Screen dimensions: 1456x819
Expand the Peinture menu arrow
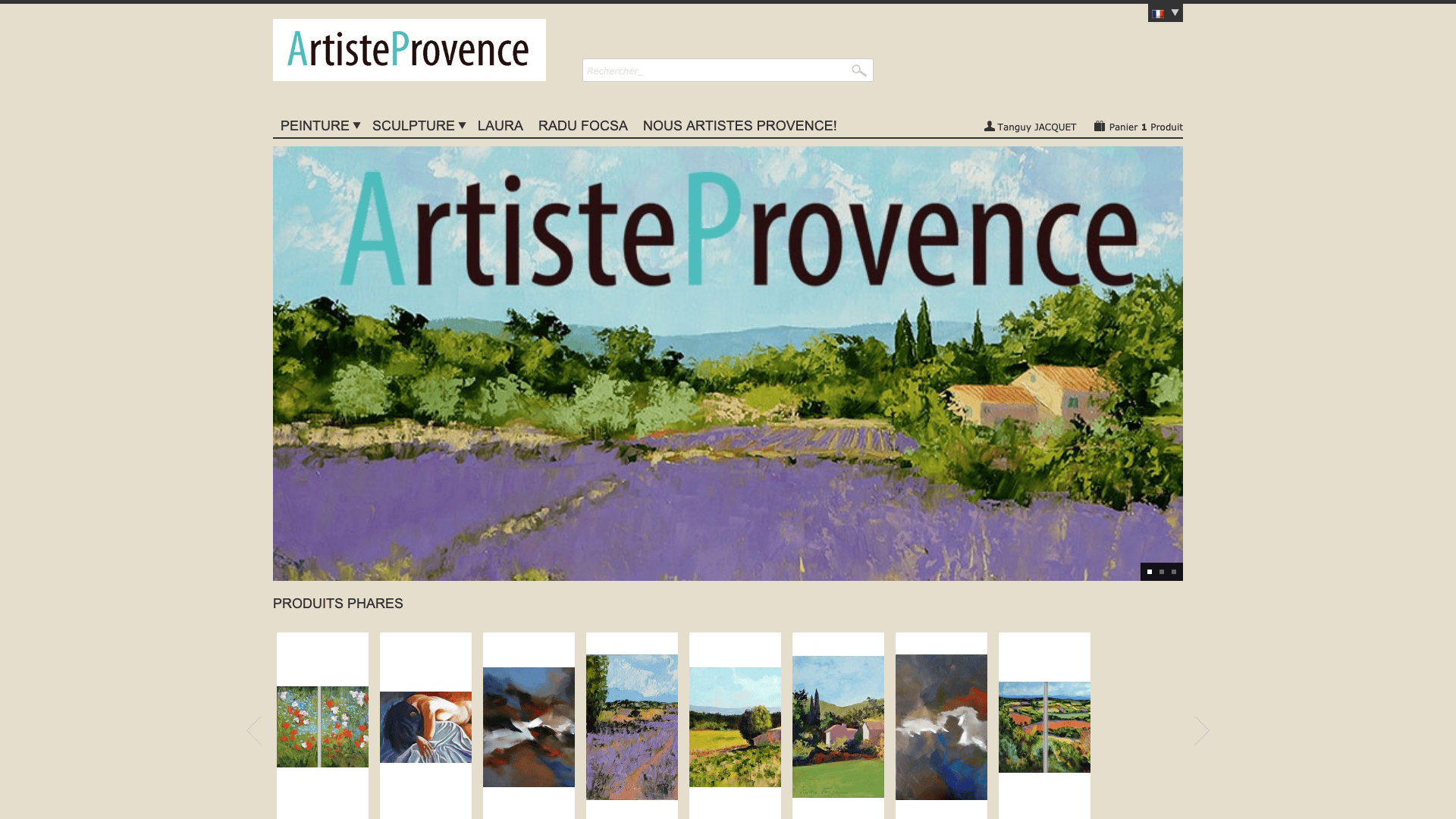(356, 125)
